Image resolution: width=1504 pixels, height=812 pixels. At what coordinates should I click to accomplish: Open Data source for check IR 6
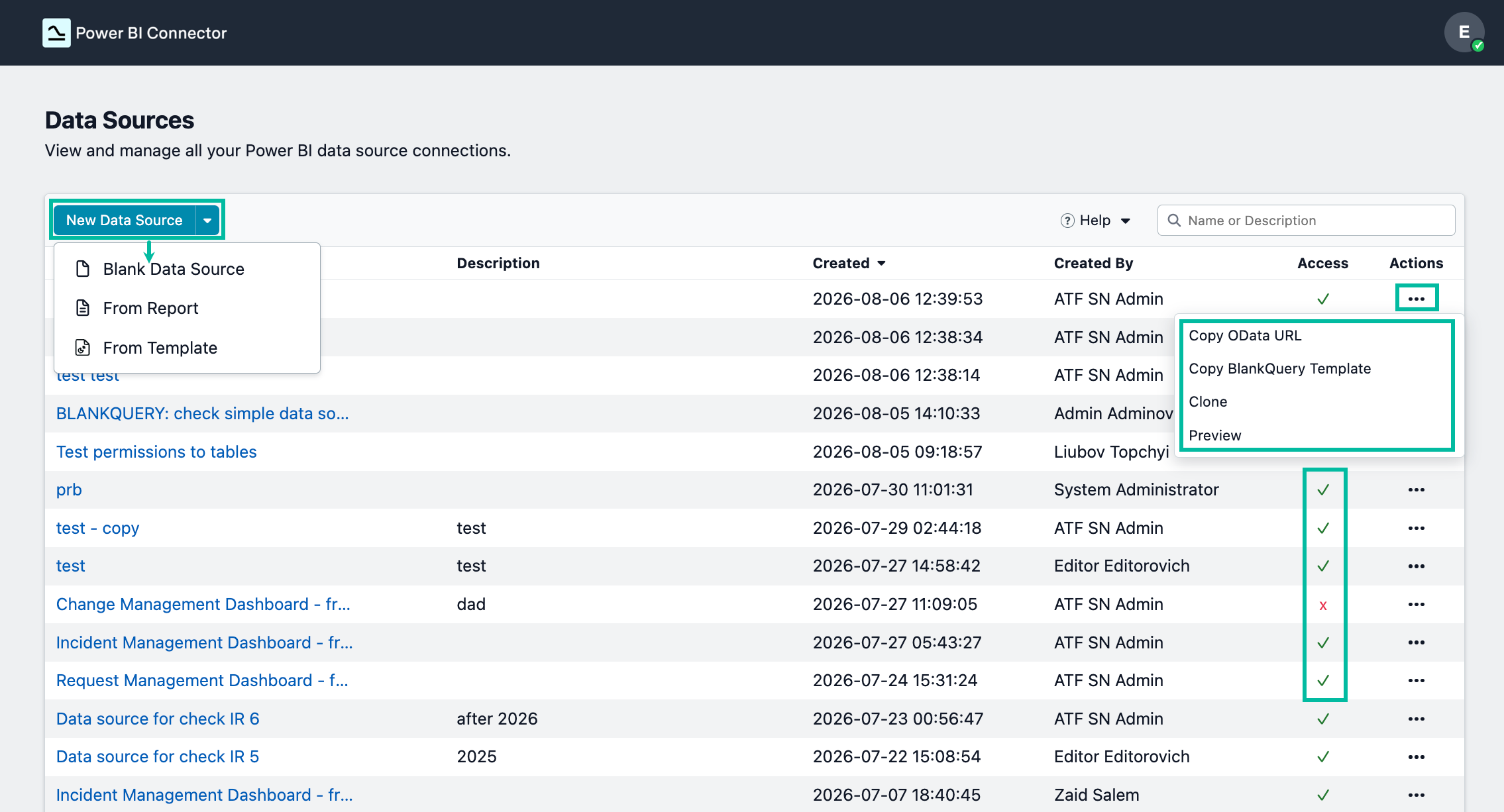tap(158, 719)
